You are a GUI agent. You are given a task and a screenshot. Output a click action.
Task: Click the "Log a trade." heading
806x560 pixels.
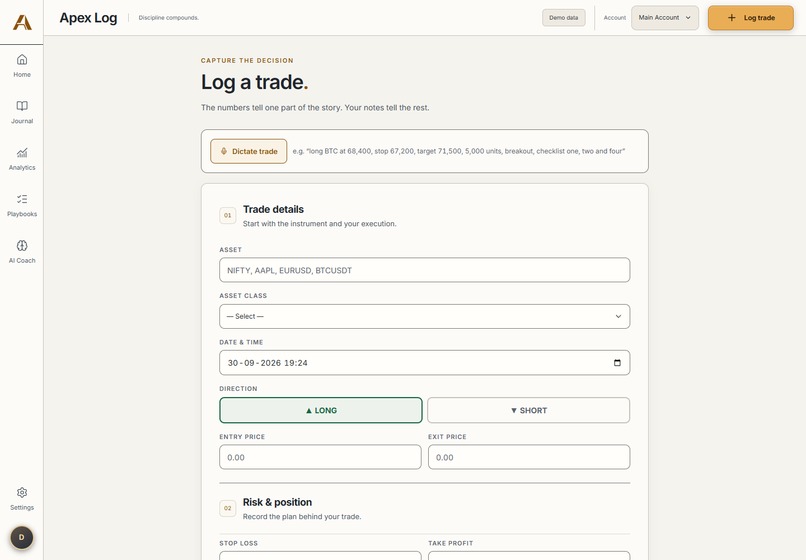[254, 82]
